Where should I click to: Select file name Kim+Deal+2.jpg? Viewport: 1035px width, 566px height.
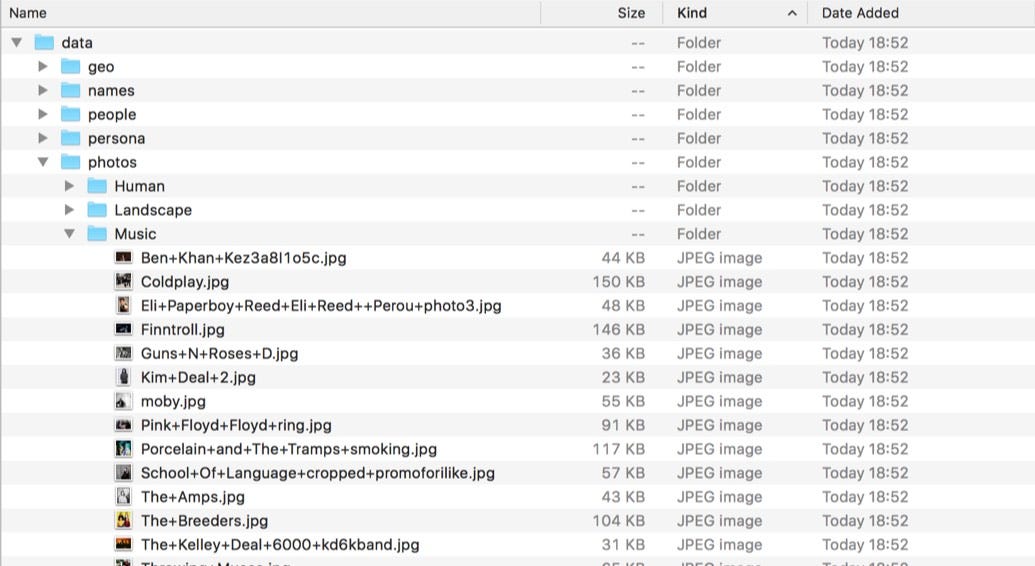(x=198, y=378)
